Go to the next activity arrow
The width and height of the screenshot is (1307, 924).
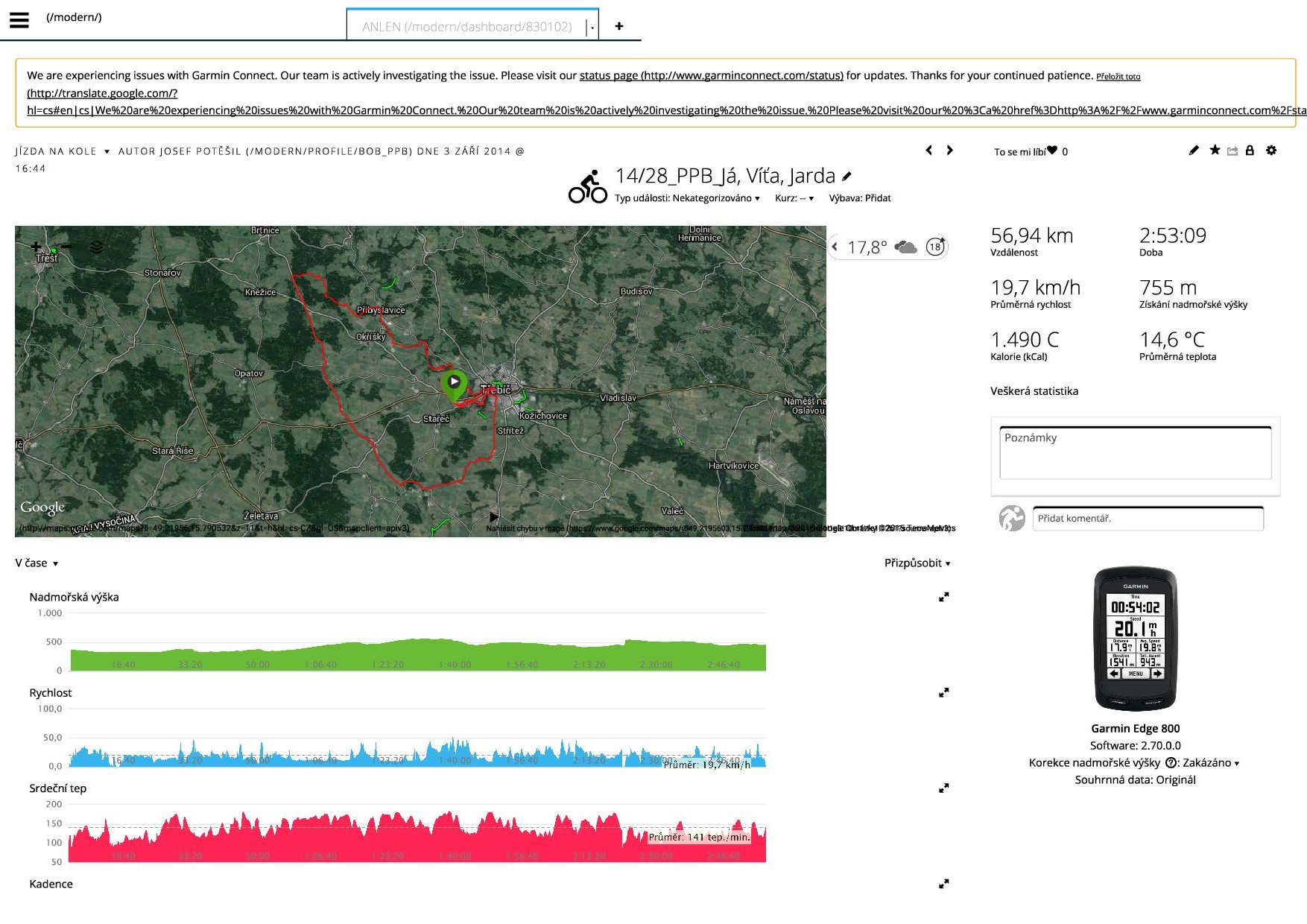949,151
